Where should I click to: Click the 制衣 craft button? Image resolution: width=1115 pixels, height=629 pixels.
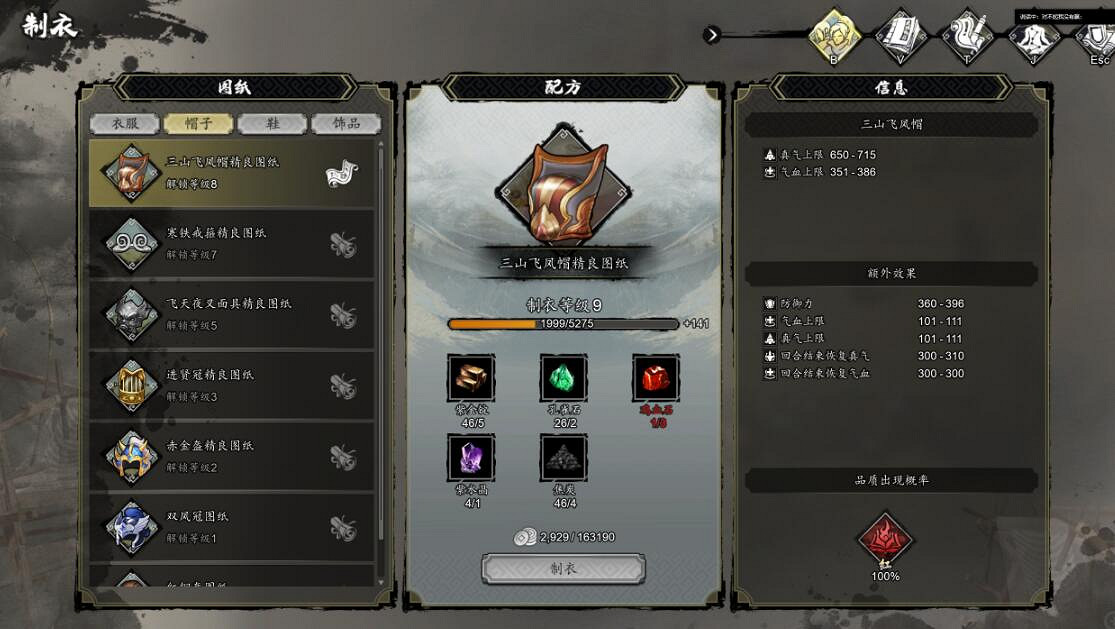tap(564, 569)
